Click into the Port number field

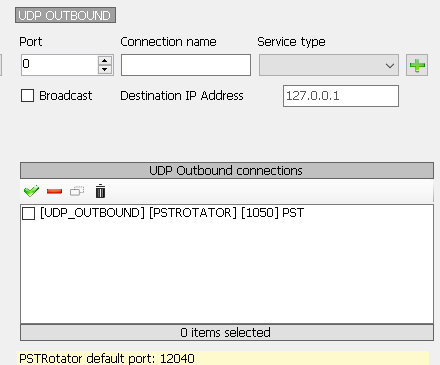pyautogui.click(x=59, y=65)
